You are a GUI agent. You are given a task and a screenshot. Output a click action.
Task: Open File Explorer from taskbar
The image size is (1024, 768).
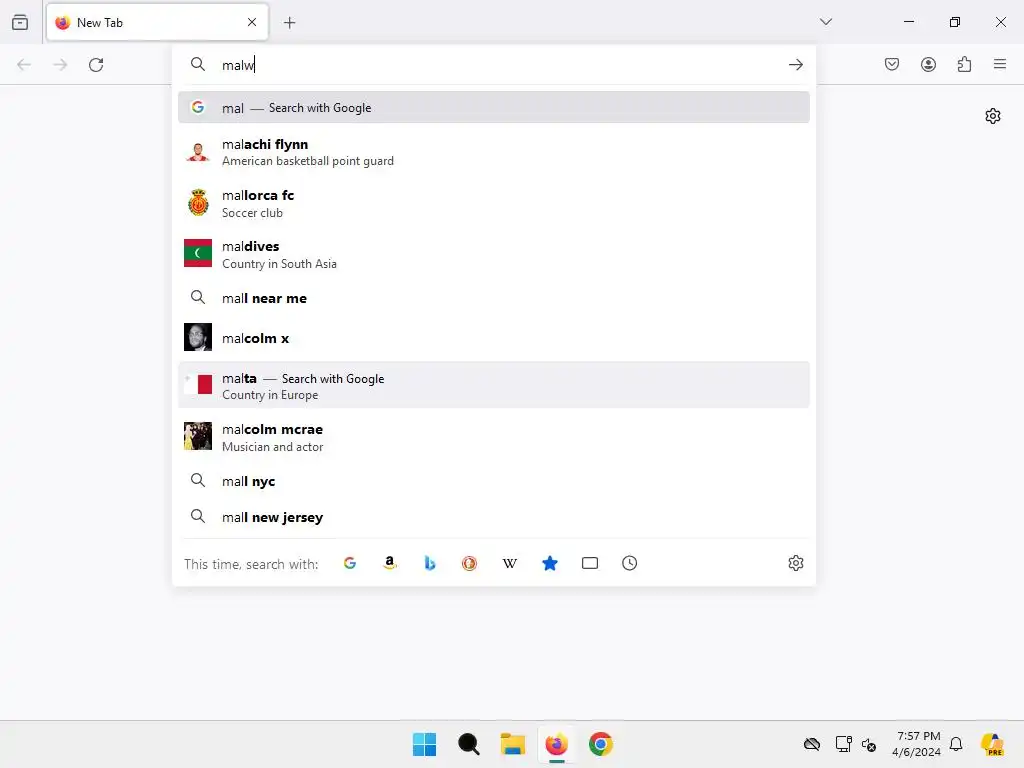[513, 744]
